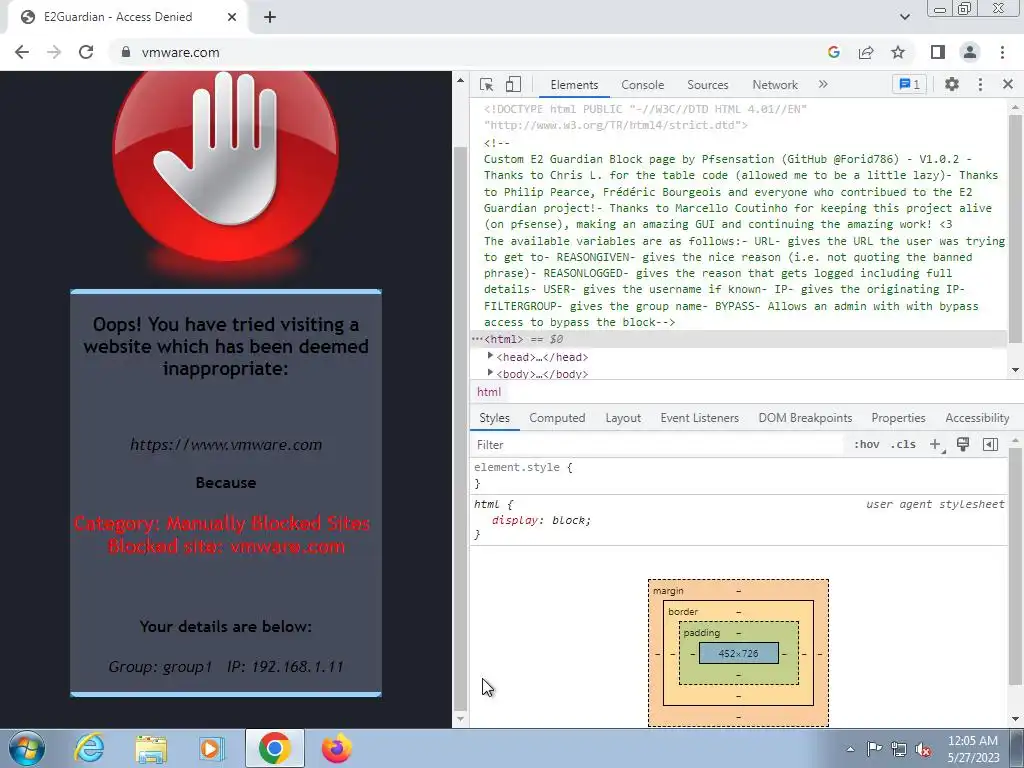
Task: Click the element.style rule block
Action: [x=738, y=475]
